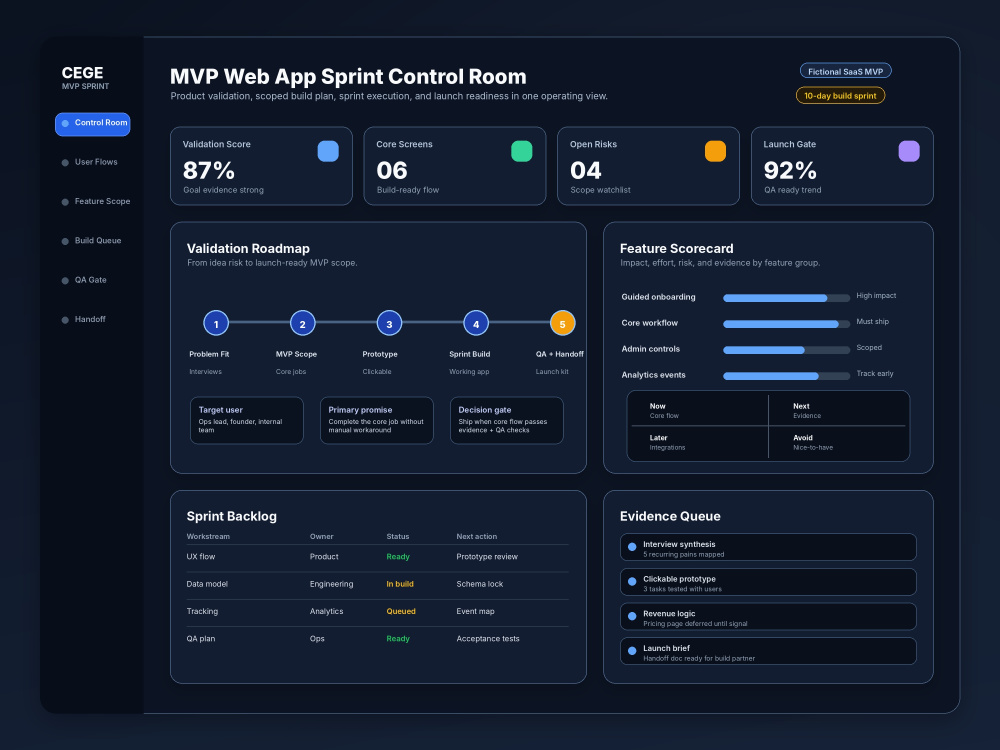This screenshot has width=1000, height=750.
Task: Click the Workstream column header
Action: (208, 537)
